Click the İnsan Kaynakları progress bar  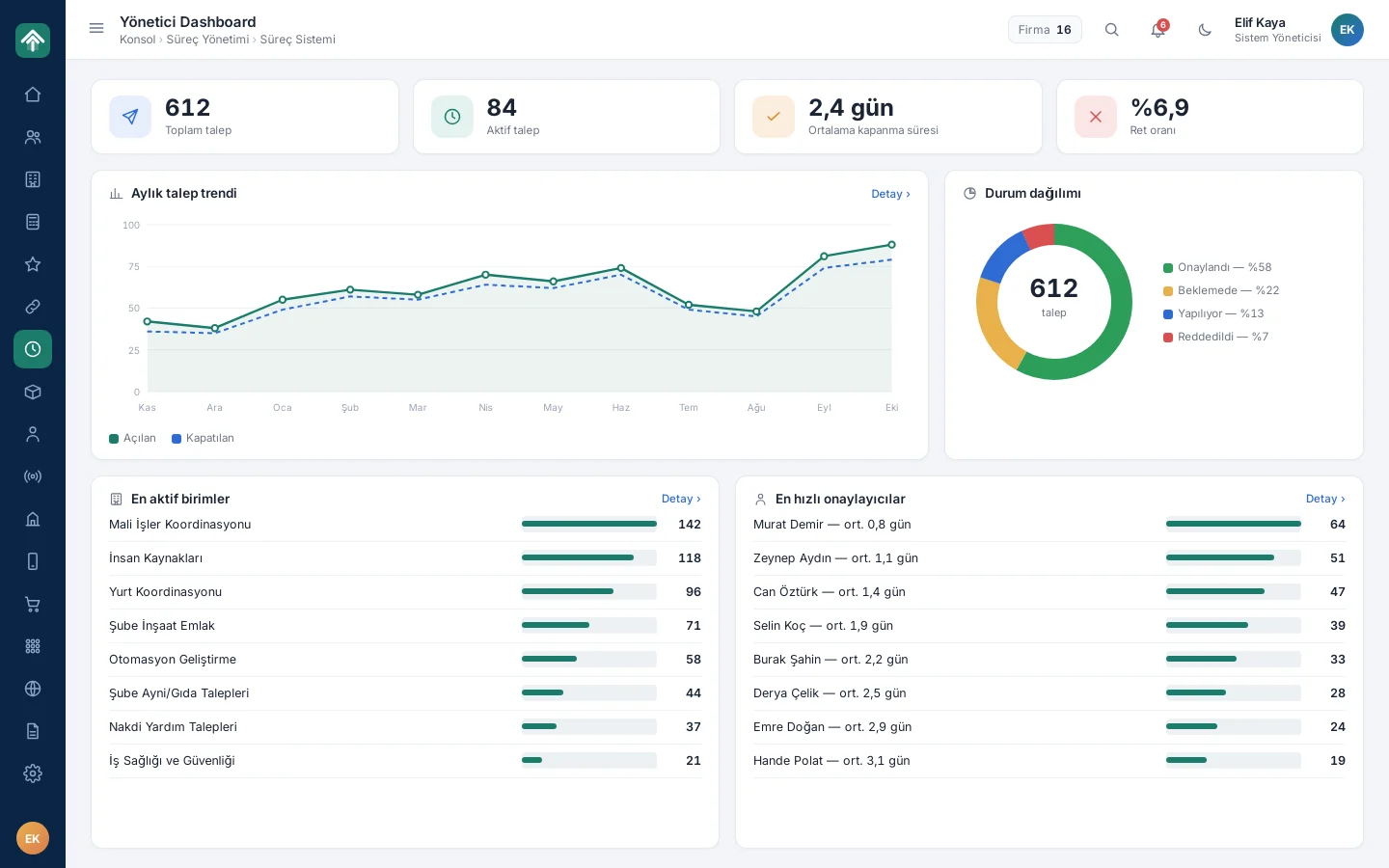pos(589,558)
